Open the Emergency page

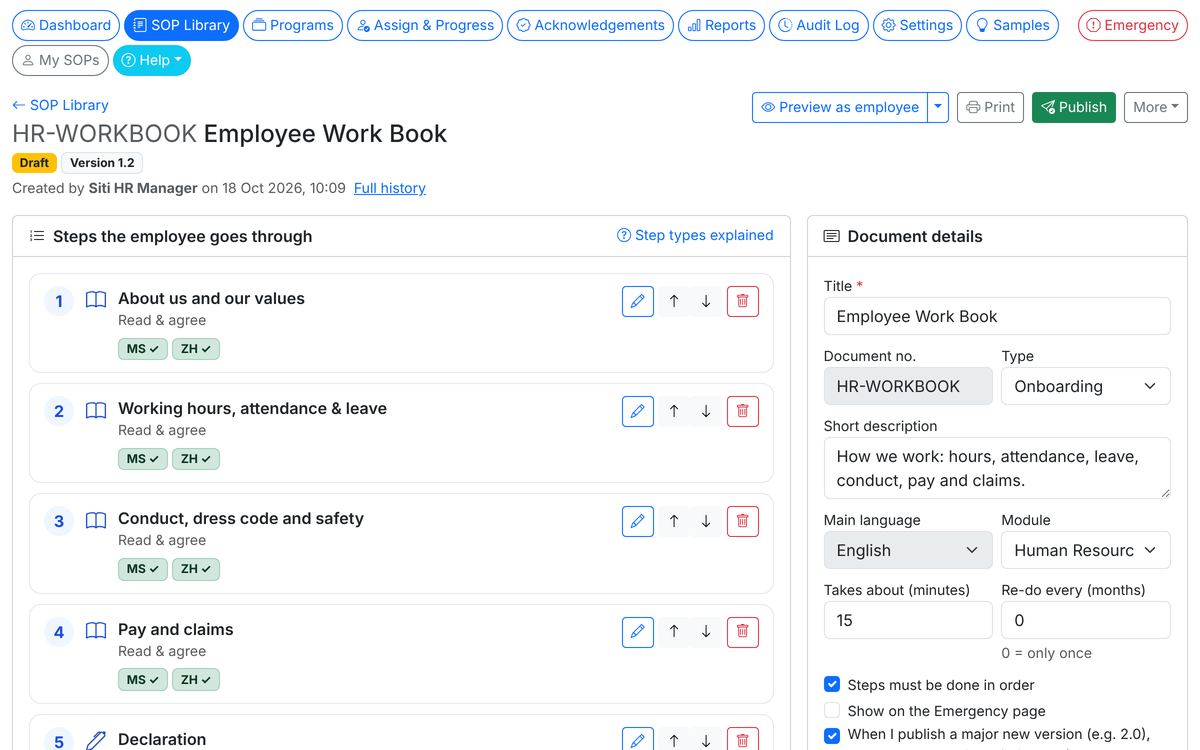pyautogui.click(x=1133, y=25)
